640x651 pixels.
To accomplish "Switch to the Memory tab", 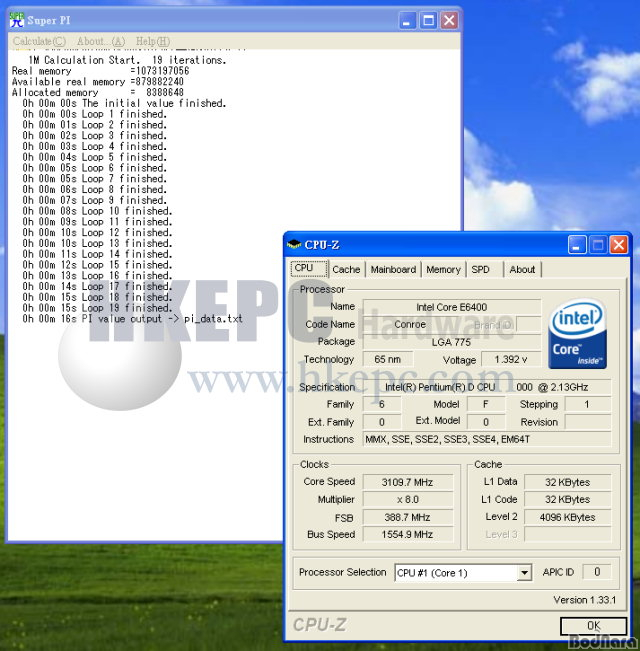I will click(443, 270).
